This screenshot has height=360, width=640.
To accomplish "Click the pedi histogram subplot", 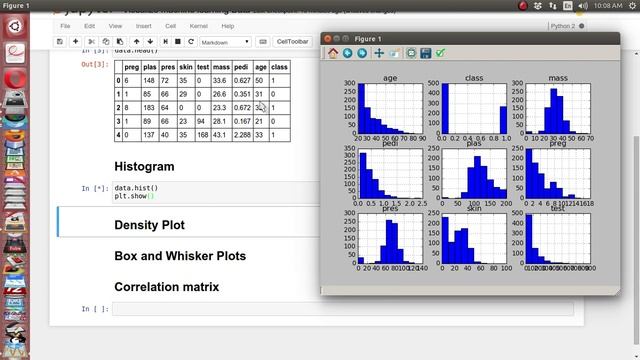I will (390, 173).
